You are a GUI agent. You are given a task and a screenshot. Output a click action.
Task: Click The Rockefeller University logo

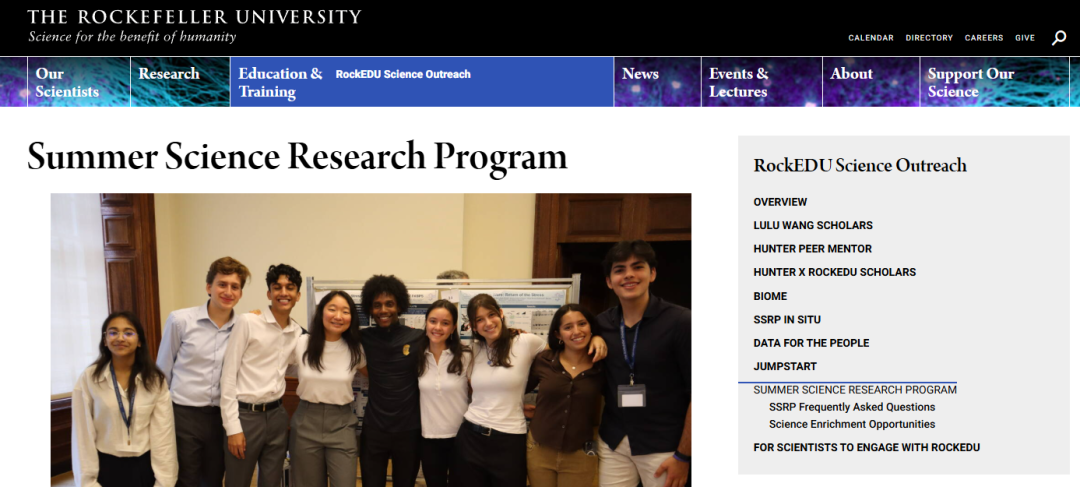(194, 17)
